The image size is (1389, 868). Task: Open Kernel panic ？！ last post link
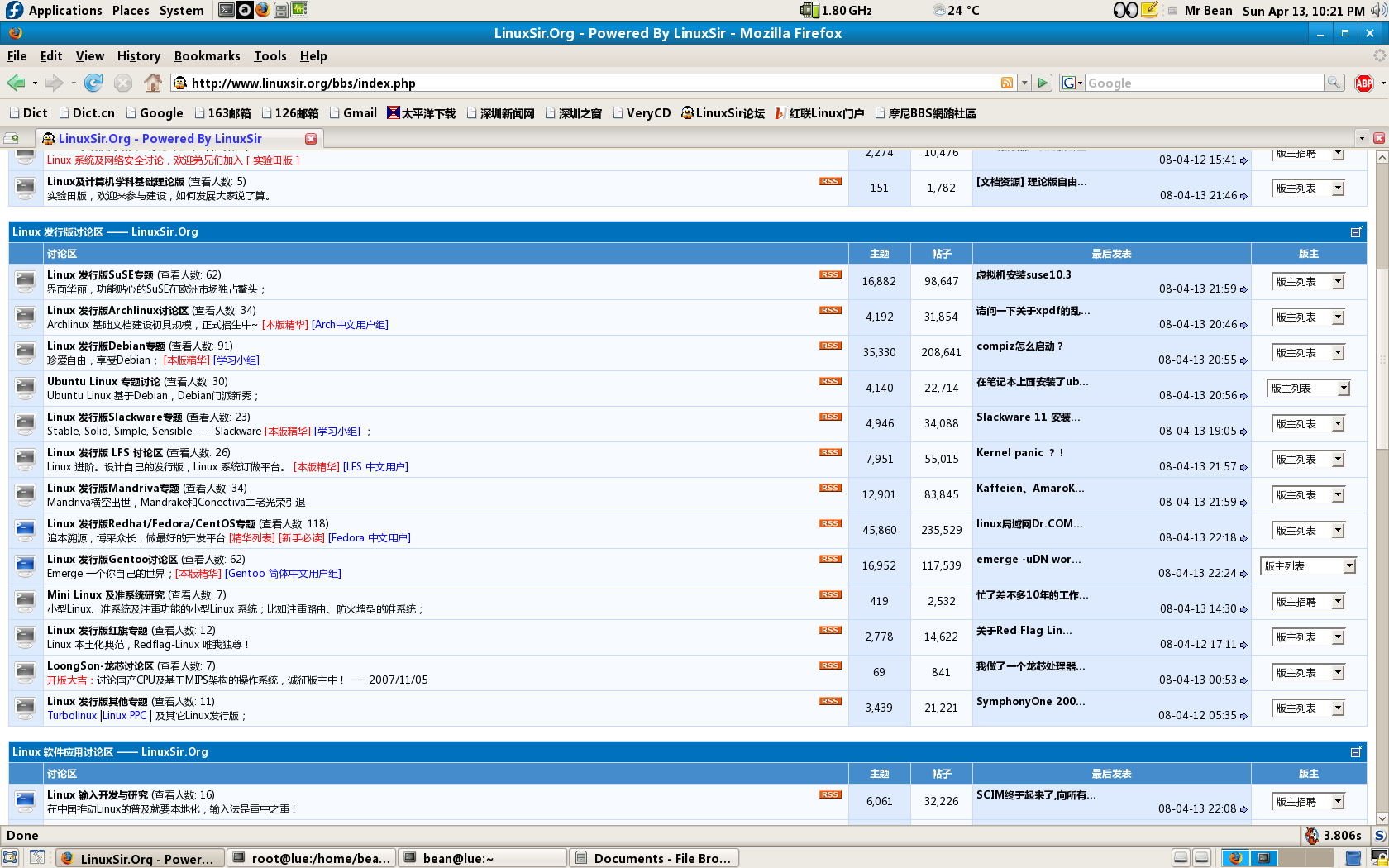[1019, 453]
